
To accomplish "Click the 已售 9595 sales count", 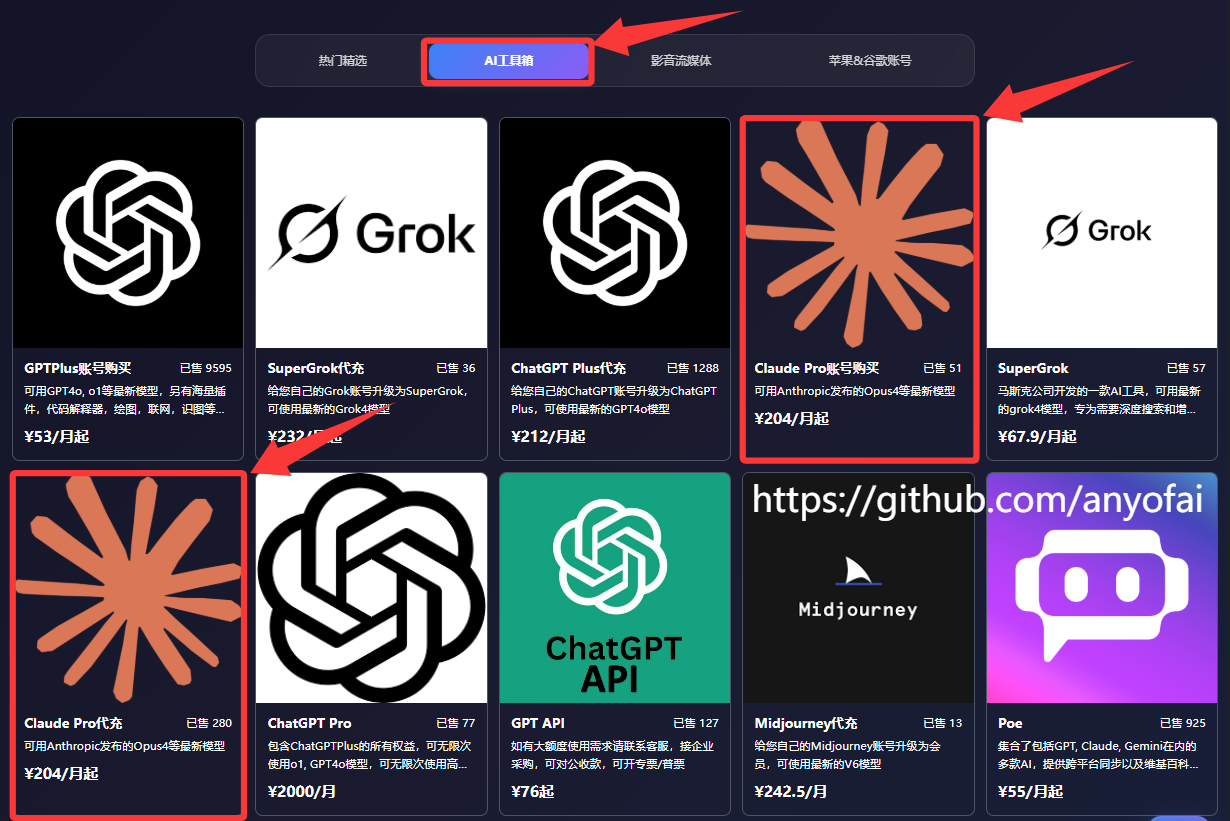I will click(205, 368).
